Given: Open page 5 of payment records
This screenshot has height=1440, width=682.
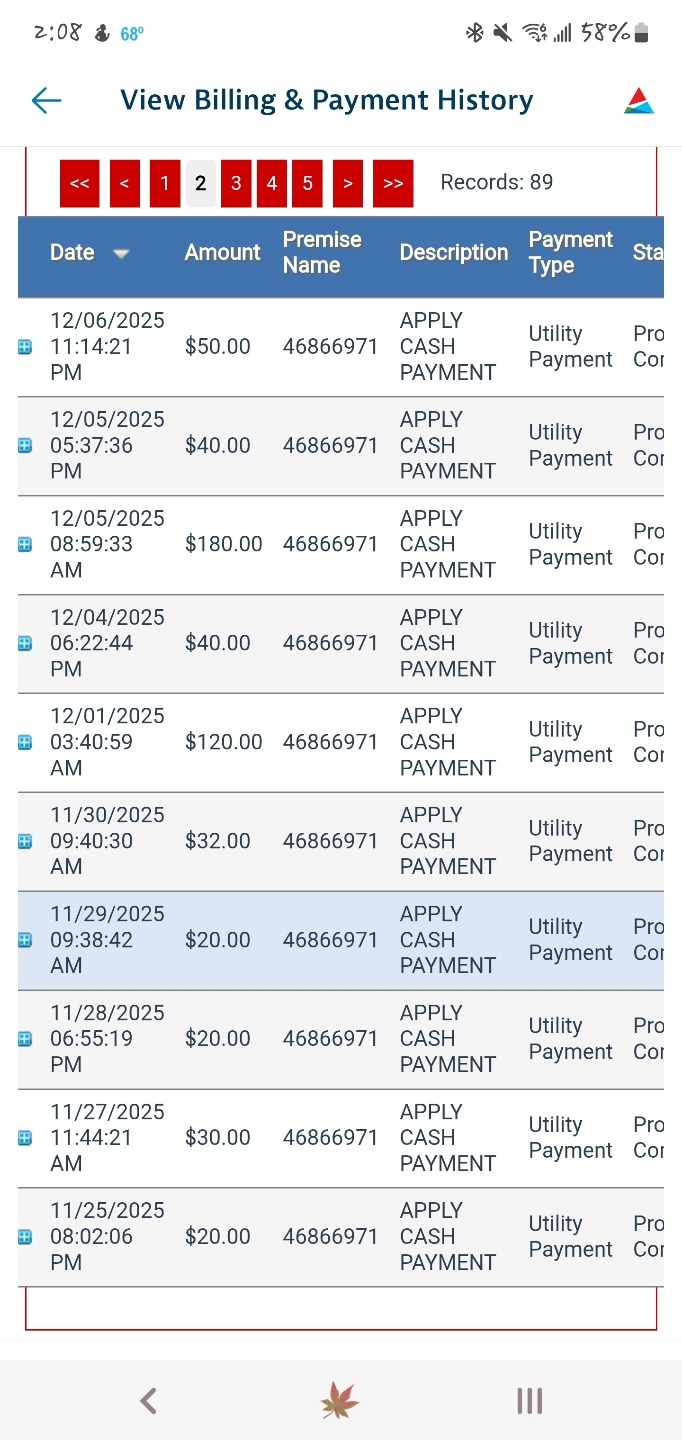Looking at the screenshot, I should pos(307,184).
